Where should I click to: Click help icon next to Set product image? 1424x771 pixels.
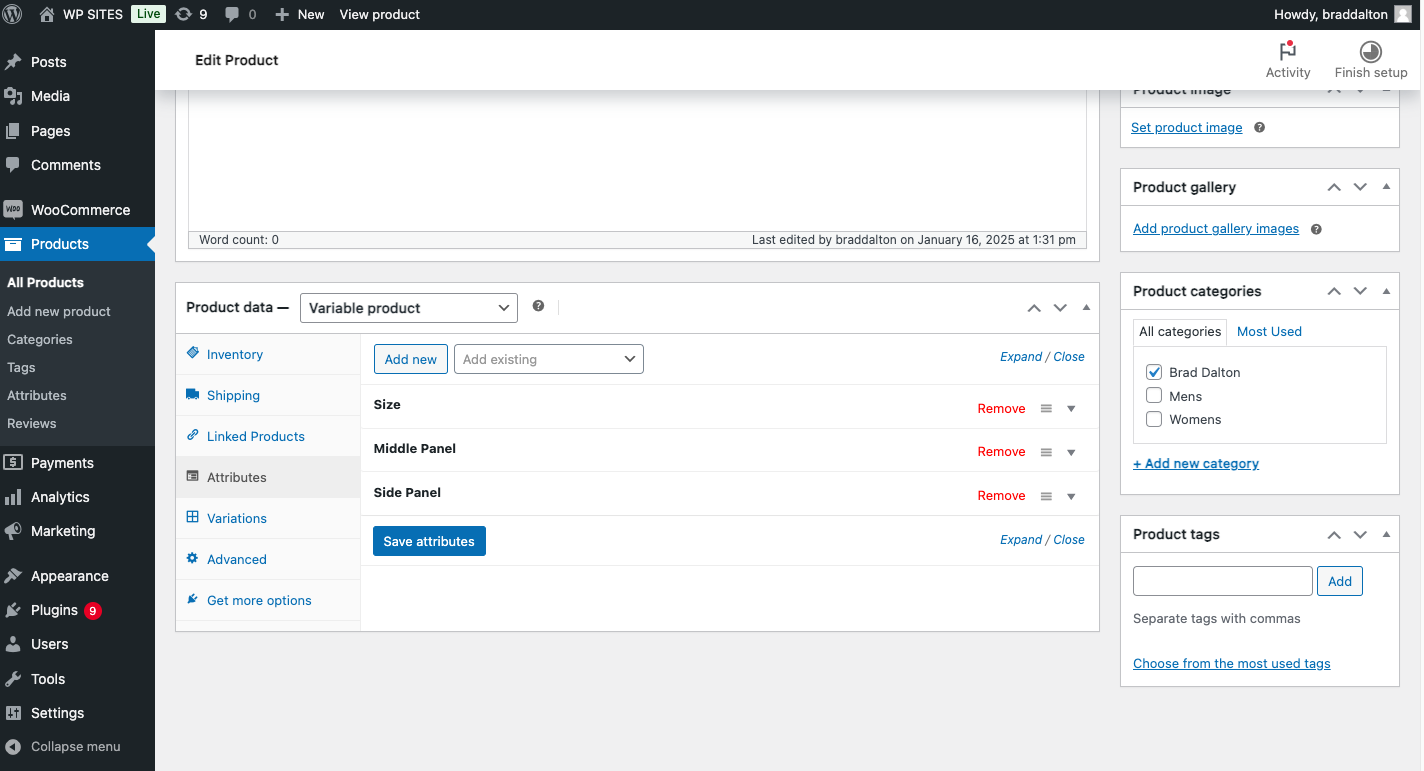(1259, 128)
